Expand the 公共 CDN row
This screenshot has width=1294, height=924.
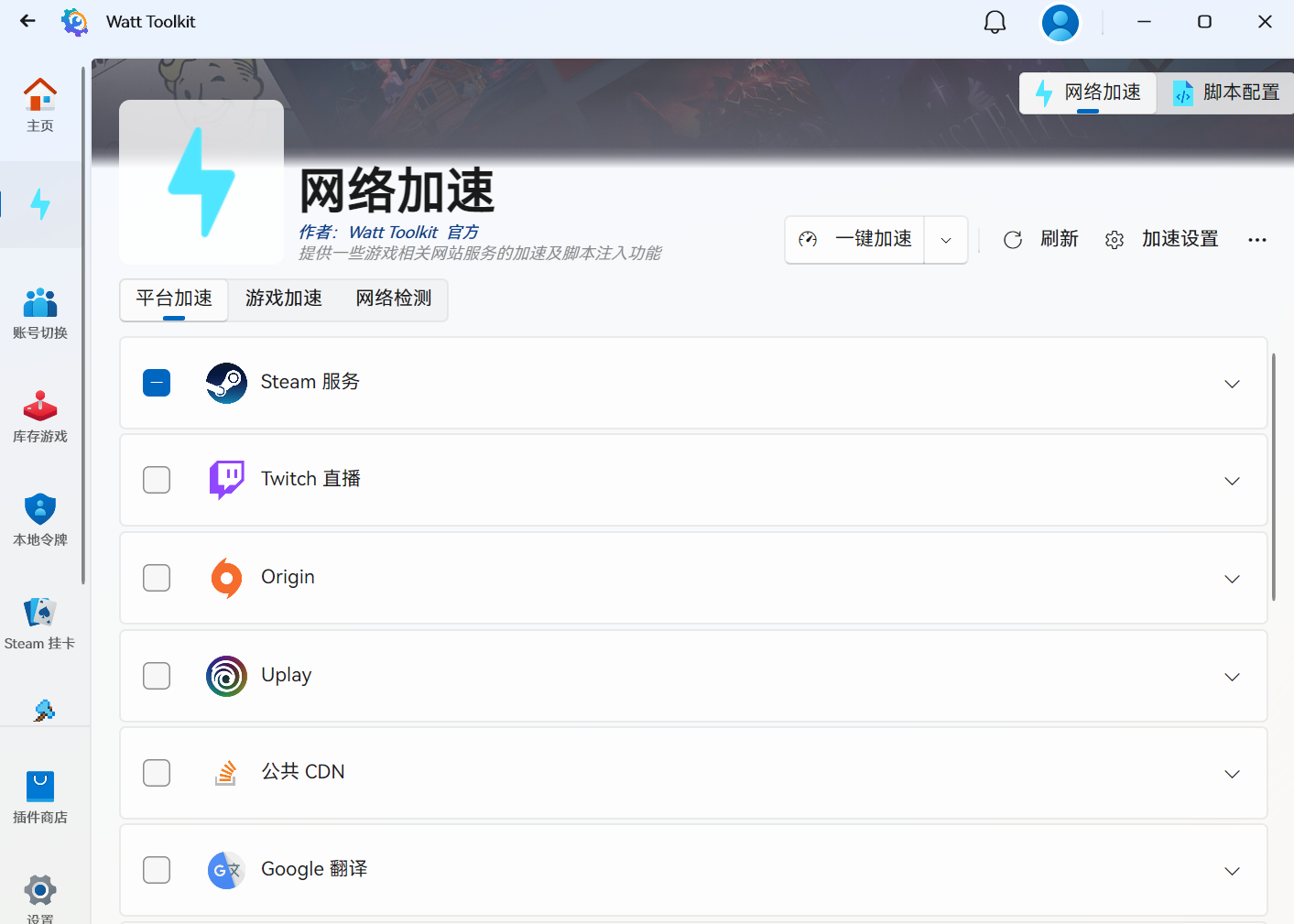1232,774
